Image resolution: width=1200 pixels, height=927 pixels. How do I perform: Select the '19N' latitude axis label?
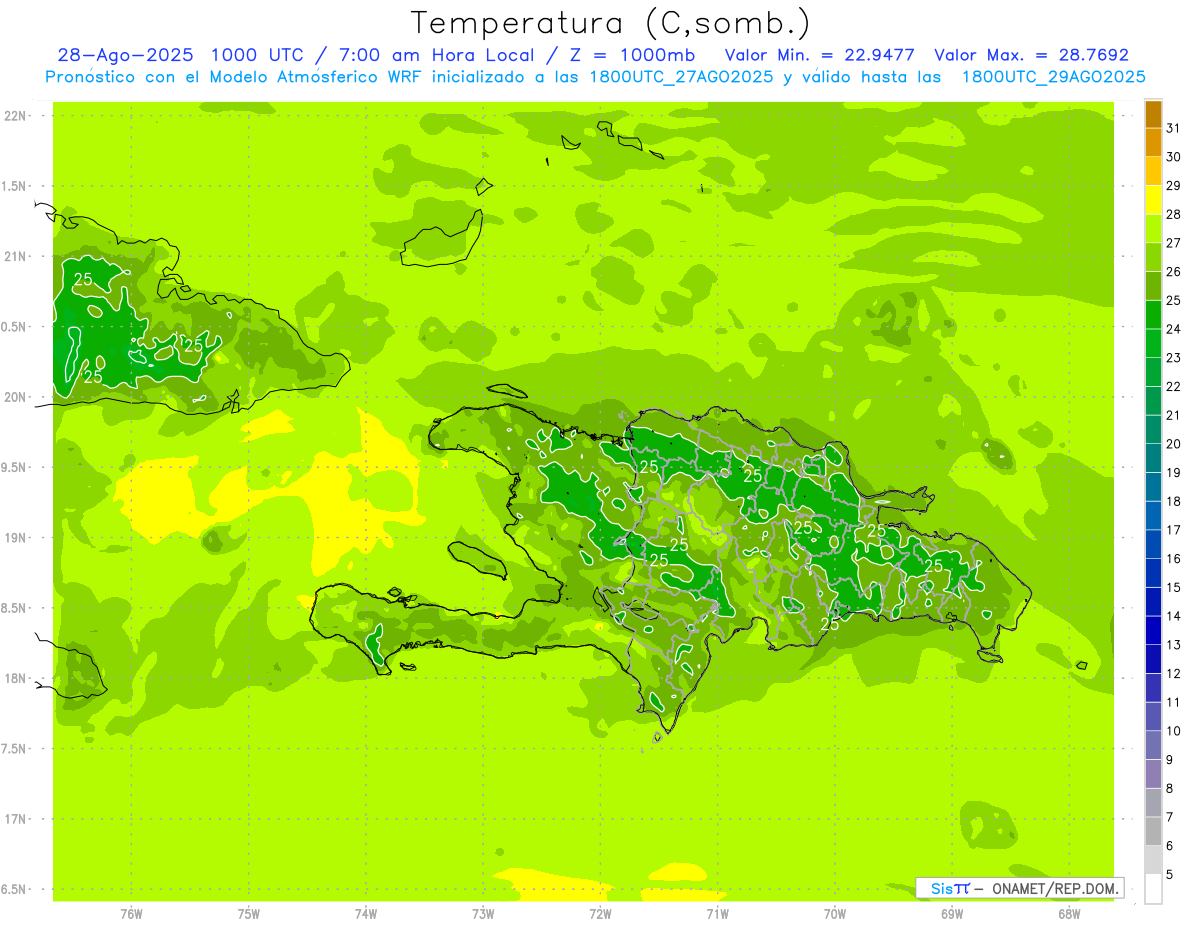click(16, 538)
